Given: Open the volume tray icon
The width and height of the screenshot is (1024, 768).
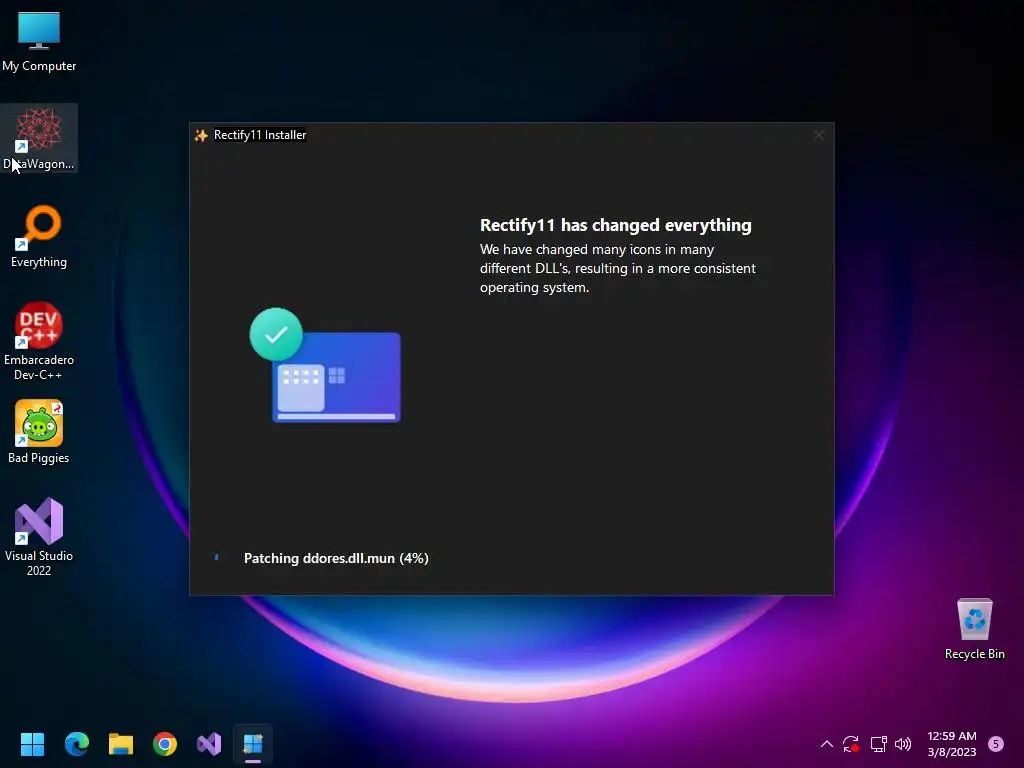Looking at the screenshot, I should tap(903, 744).
